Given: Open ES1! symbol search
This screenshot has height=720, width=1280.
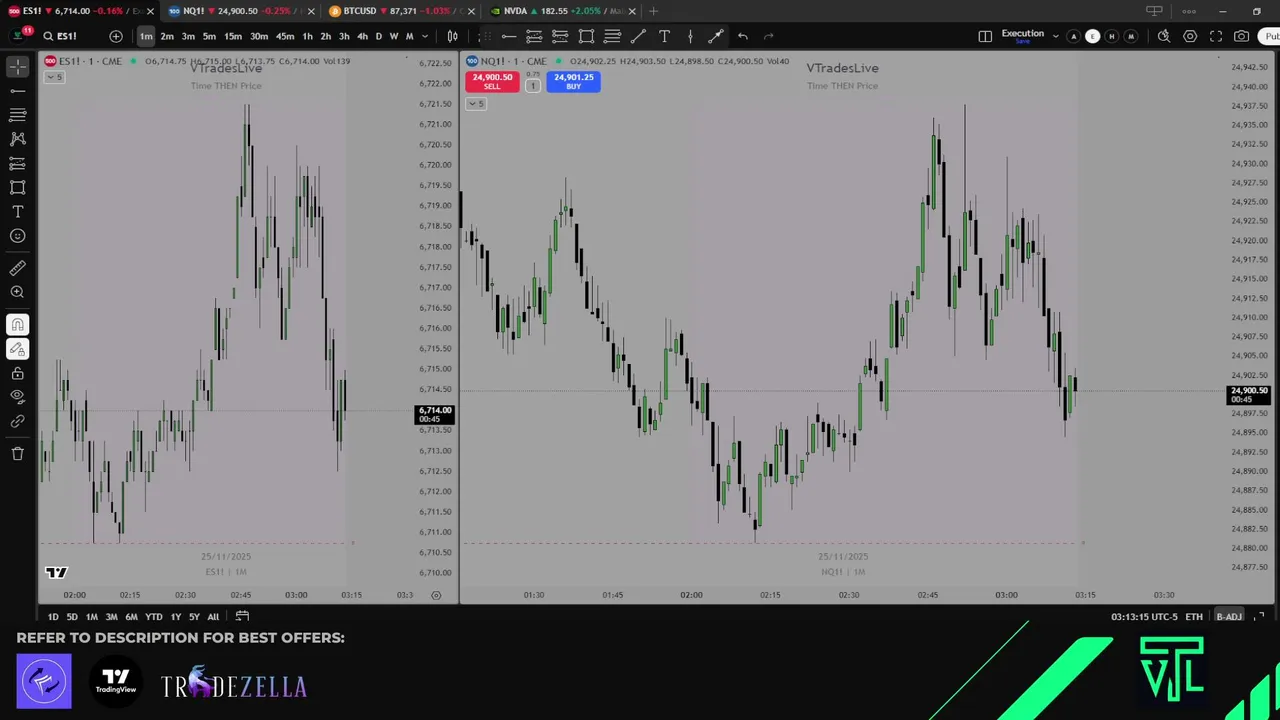Looking at the screenshot, I should click(60, 36).
